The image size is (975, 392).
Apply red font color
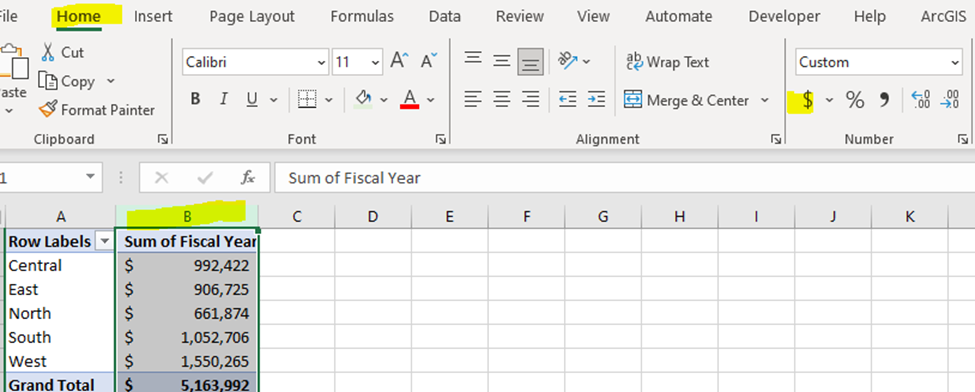pos(410,99)
